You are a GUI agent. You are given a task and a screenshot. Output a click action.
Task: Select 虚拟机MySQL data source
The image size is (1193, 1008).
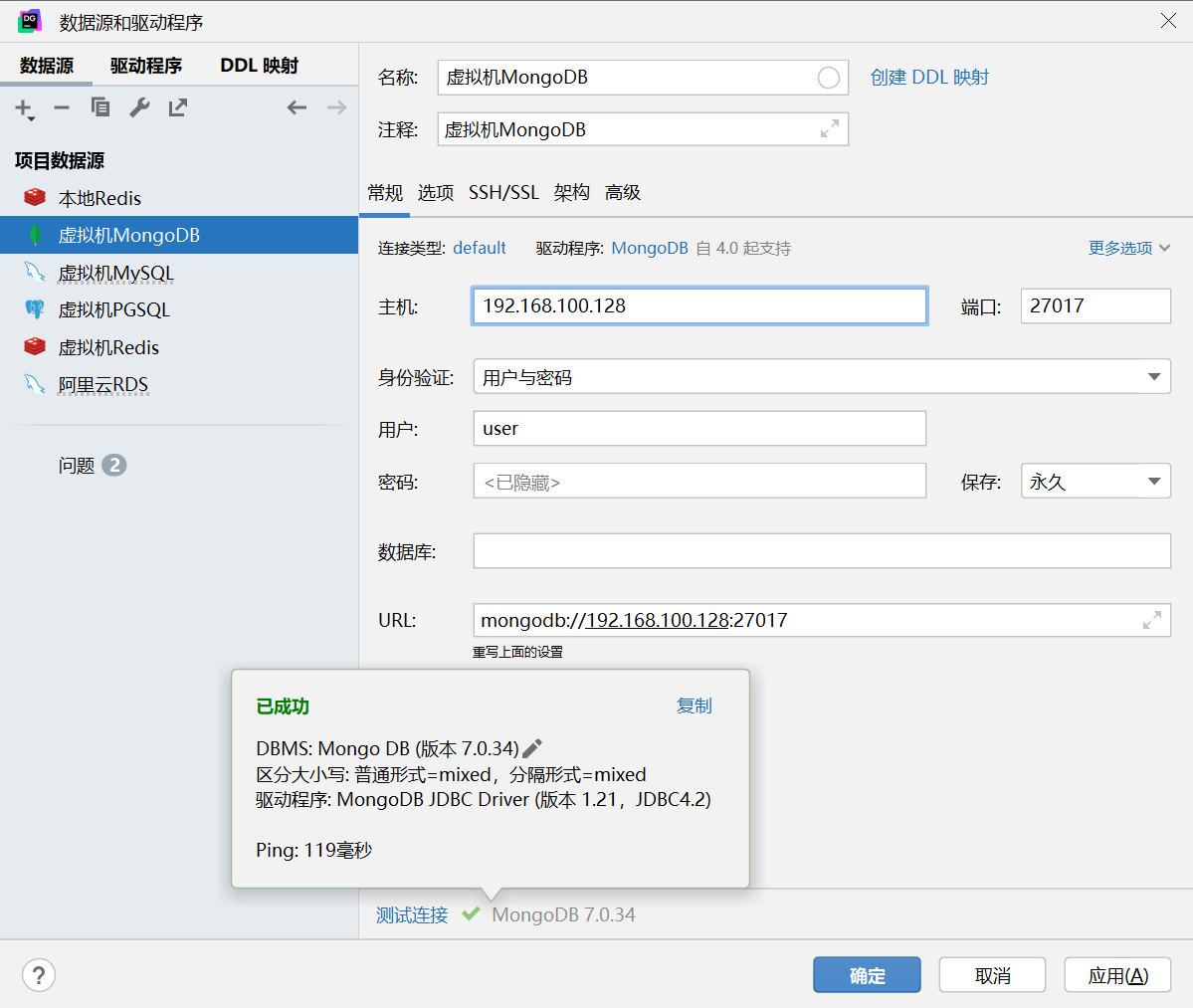[179, 273]
